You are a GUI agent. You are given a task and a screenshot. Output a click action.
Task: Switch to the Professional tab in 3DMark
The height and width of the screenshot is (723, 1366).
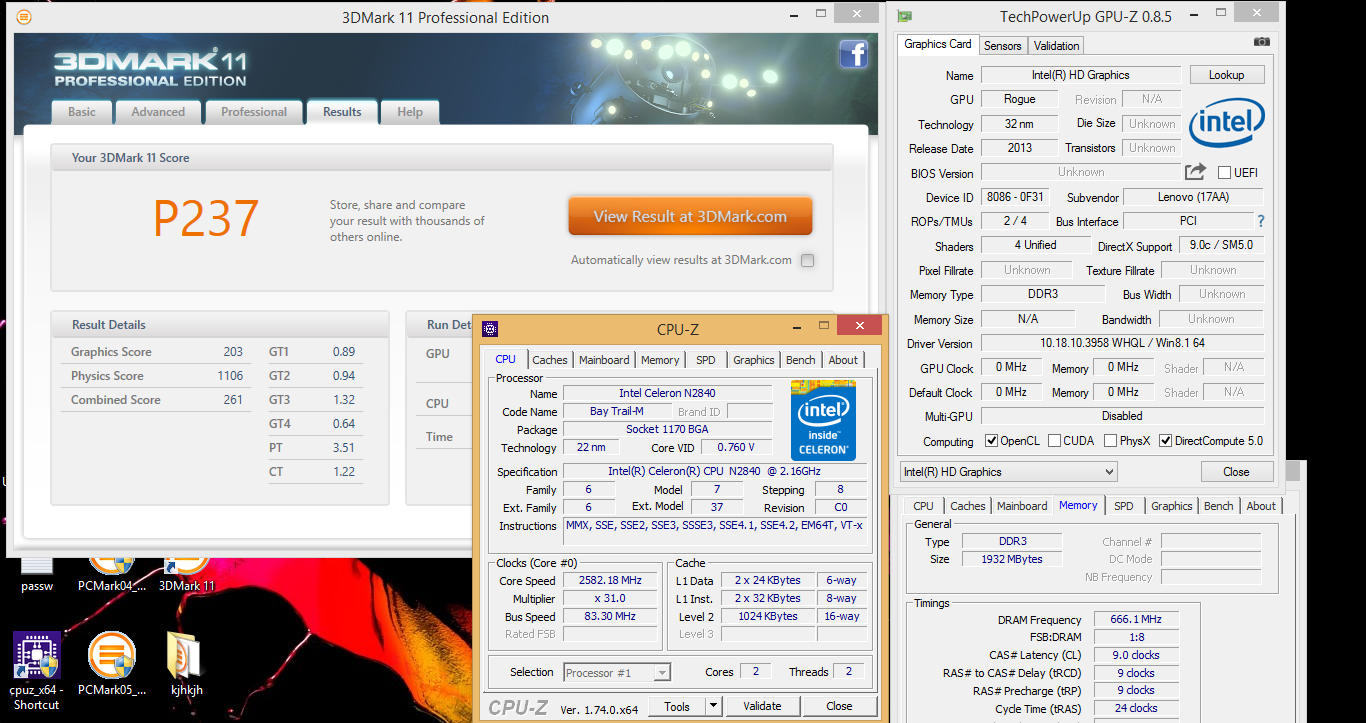click(x=254, y=112)
